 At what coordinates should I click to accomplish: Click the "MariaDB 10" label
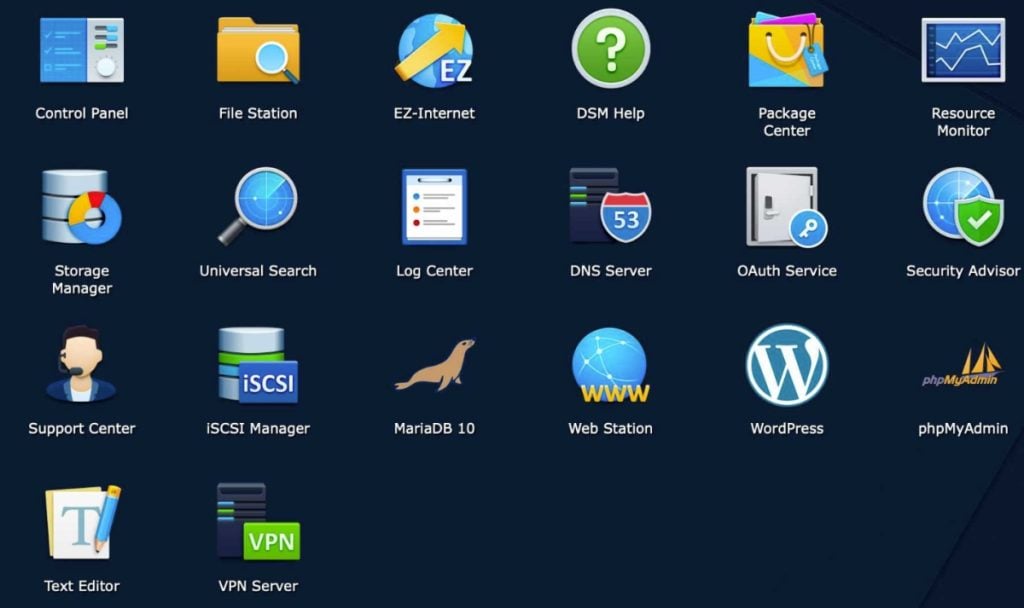[434, 428]
